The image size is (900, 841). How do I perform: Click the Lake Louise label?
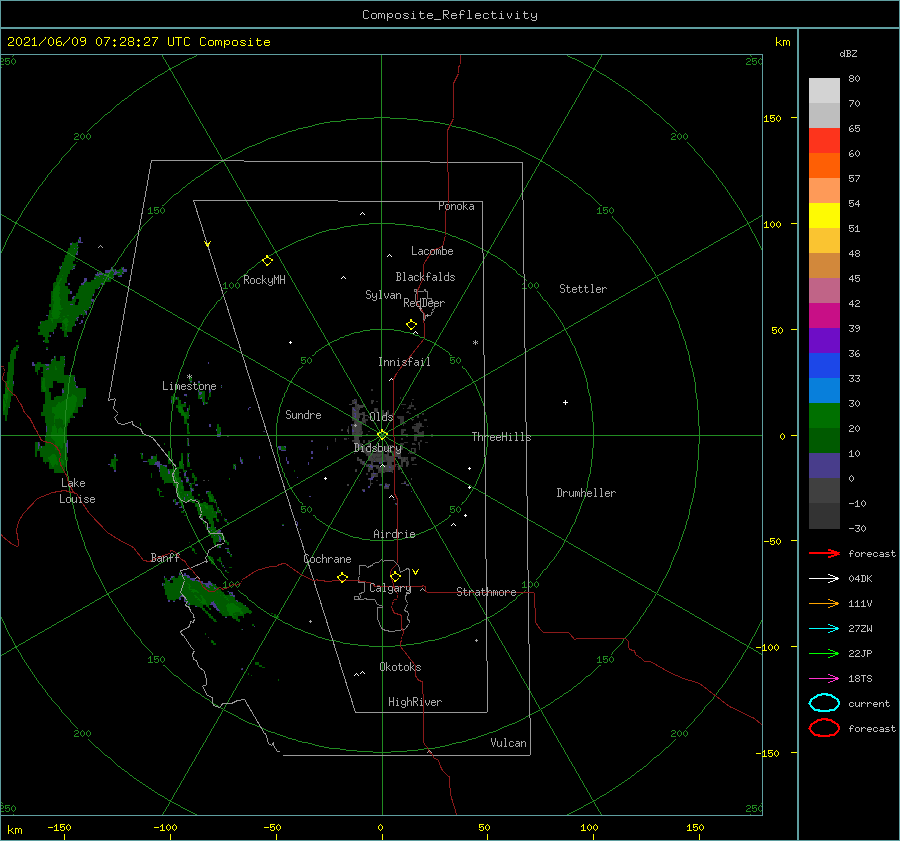click(77, 491)
